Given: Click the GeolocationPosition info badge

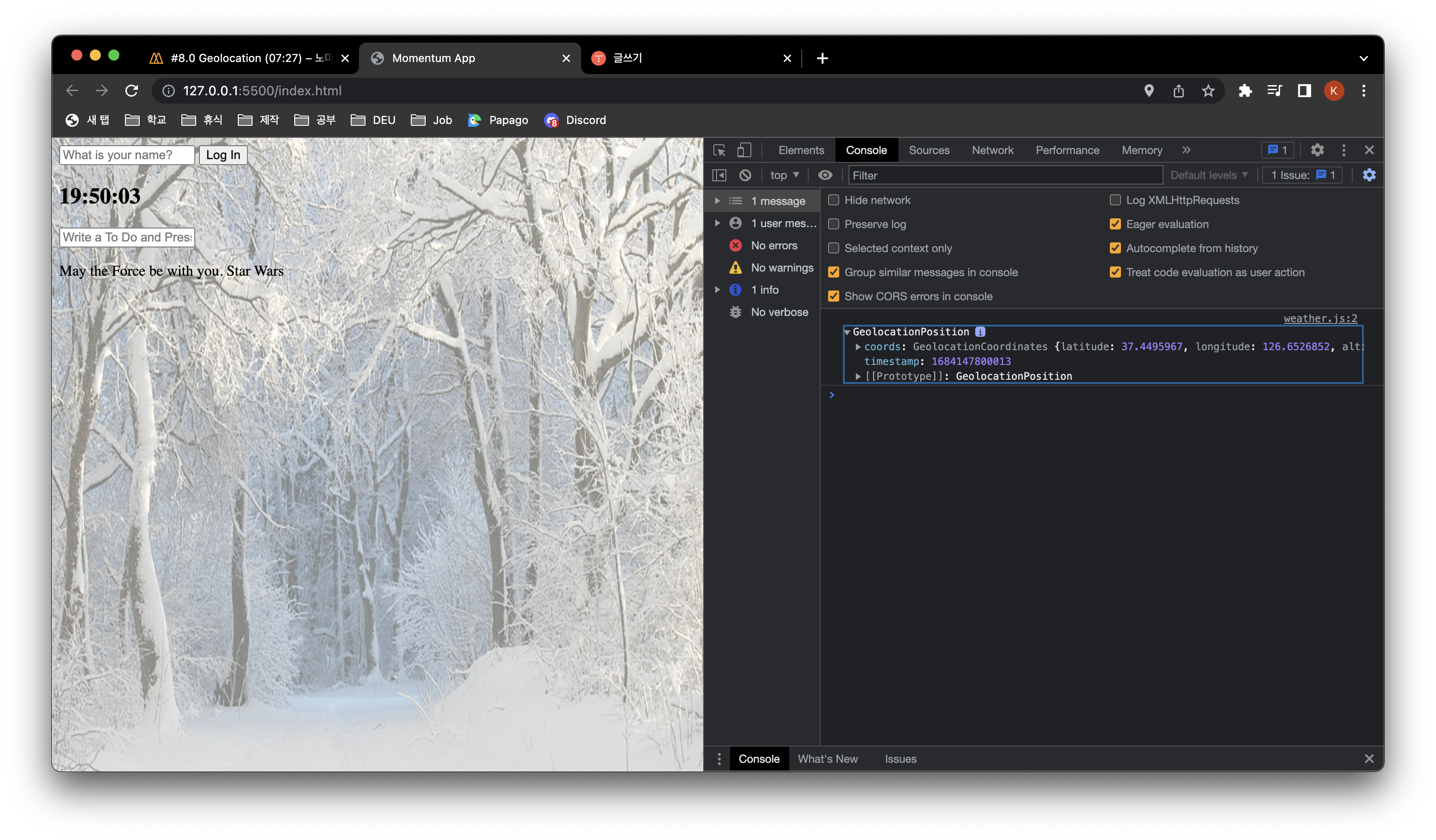Looking at the screenshot, I should (979, 332).
